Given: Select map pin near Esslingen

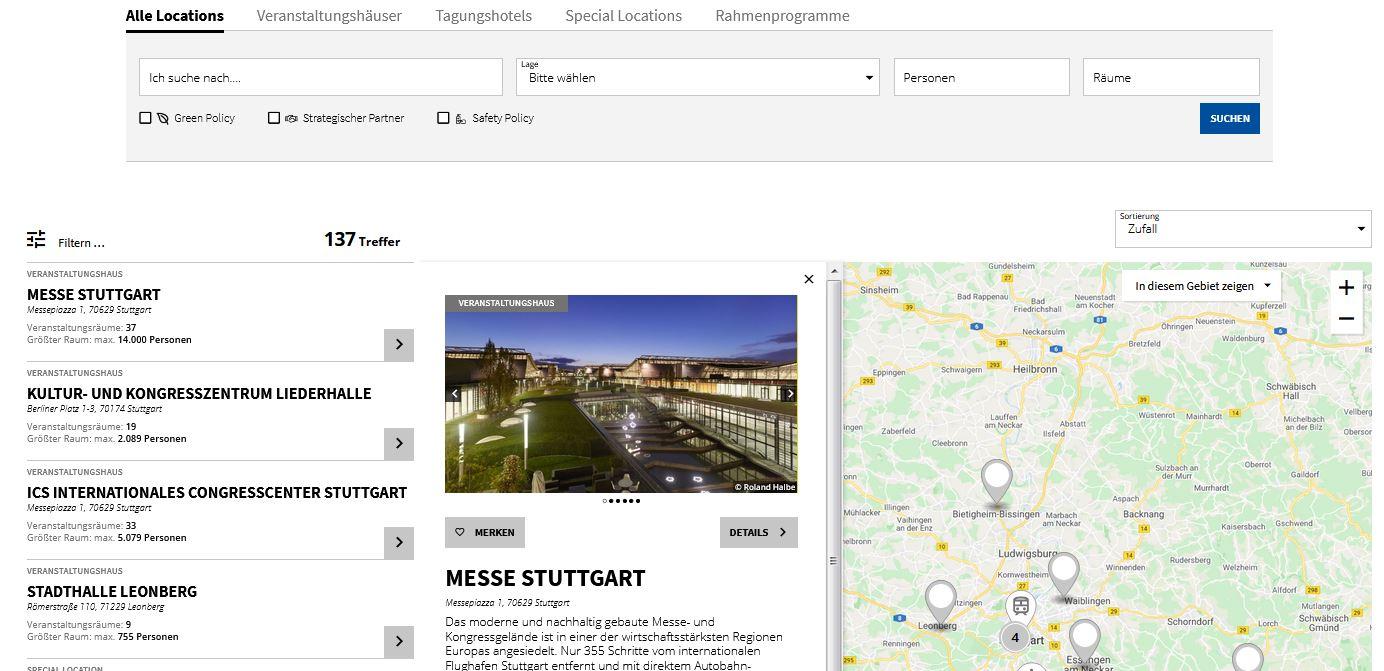Looking at the screenshot, I should (1084, 642).
